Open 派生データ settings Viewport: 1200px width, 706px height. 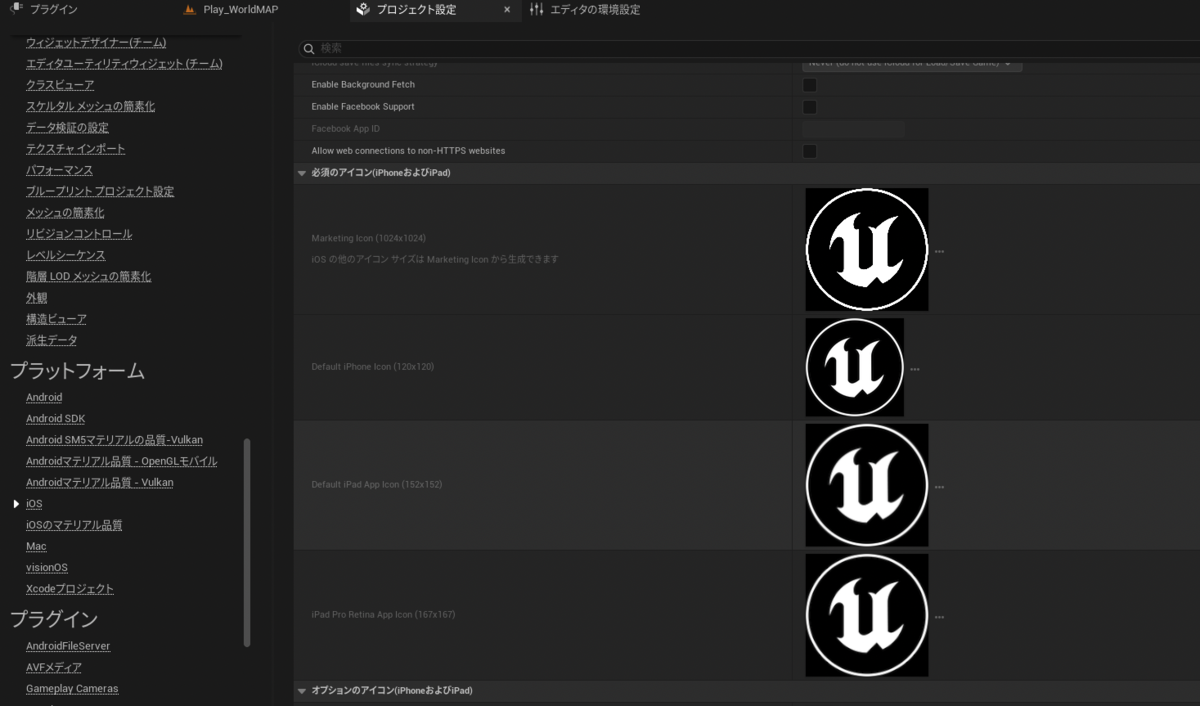coord(51,340)
